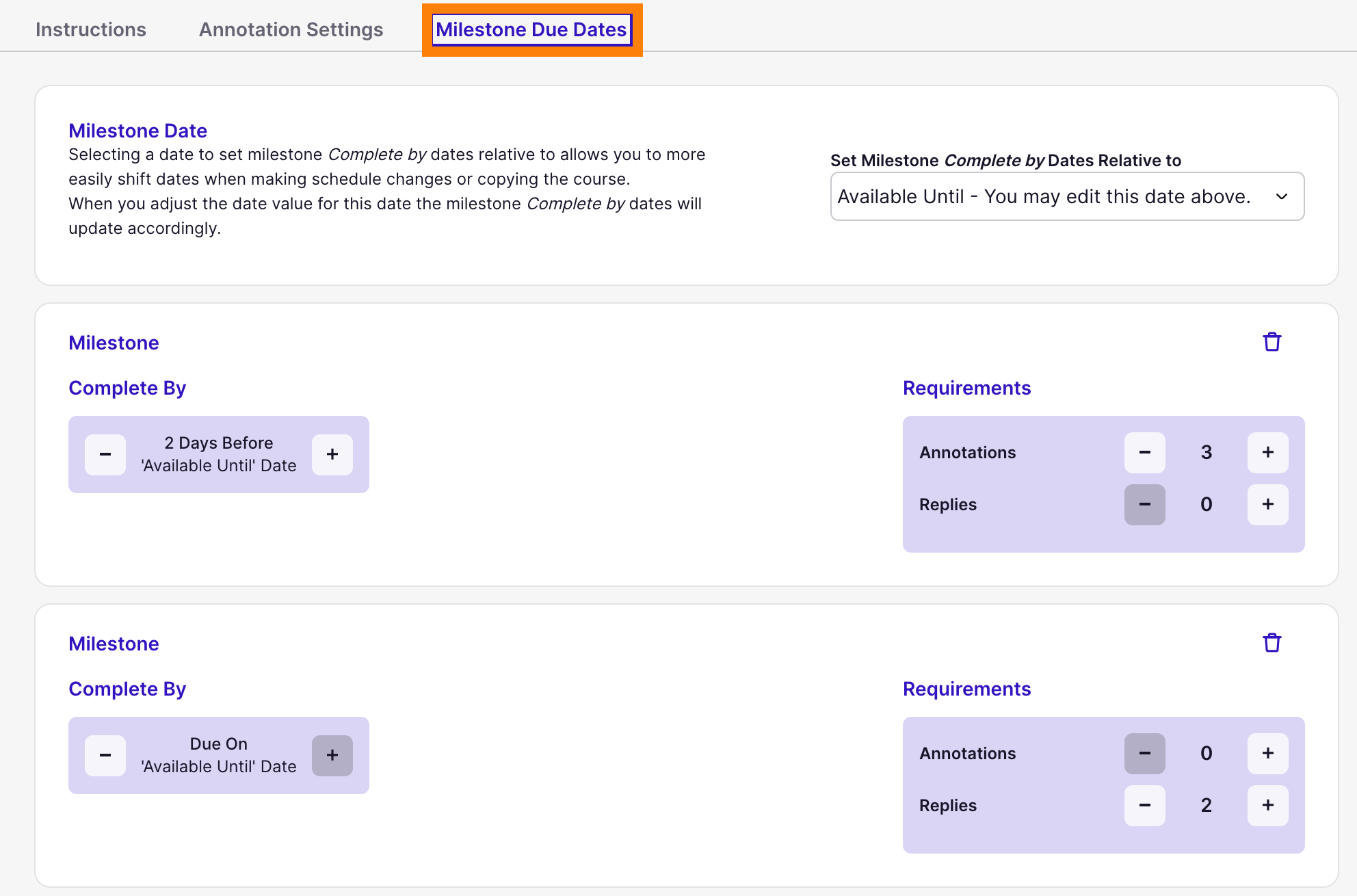Click the chevron on Available Until dropdown
The height and width of the screenshot is (896, 1357).
tap(1281, 196)
